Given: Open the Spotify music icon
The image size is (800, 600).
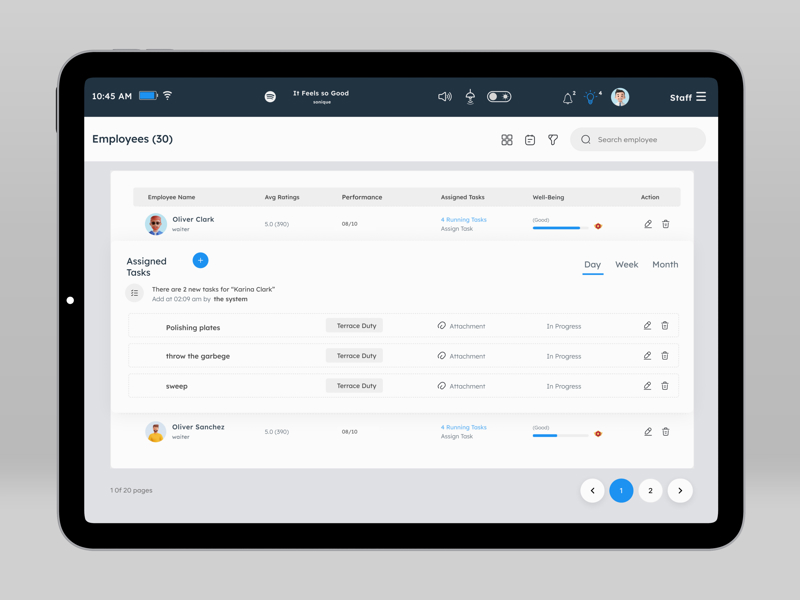Looking at the screenshot, I should pyautogui.click(x=270, y=97).
